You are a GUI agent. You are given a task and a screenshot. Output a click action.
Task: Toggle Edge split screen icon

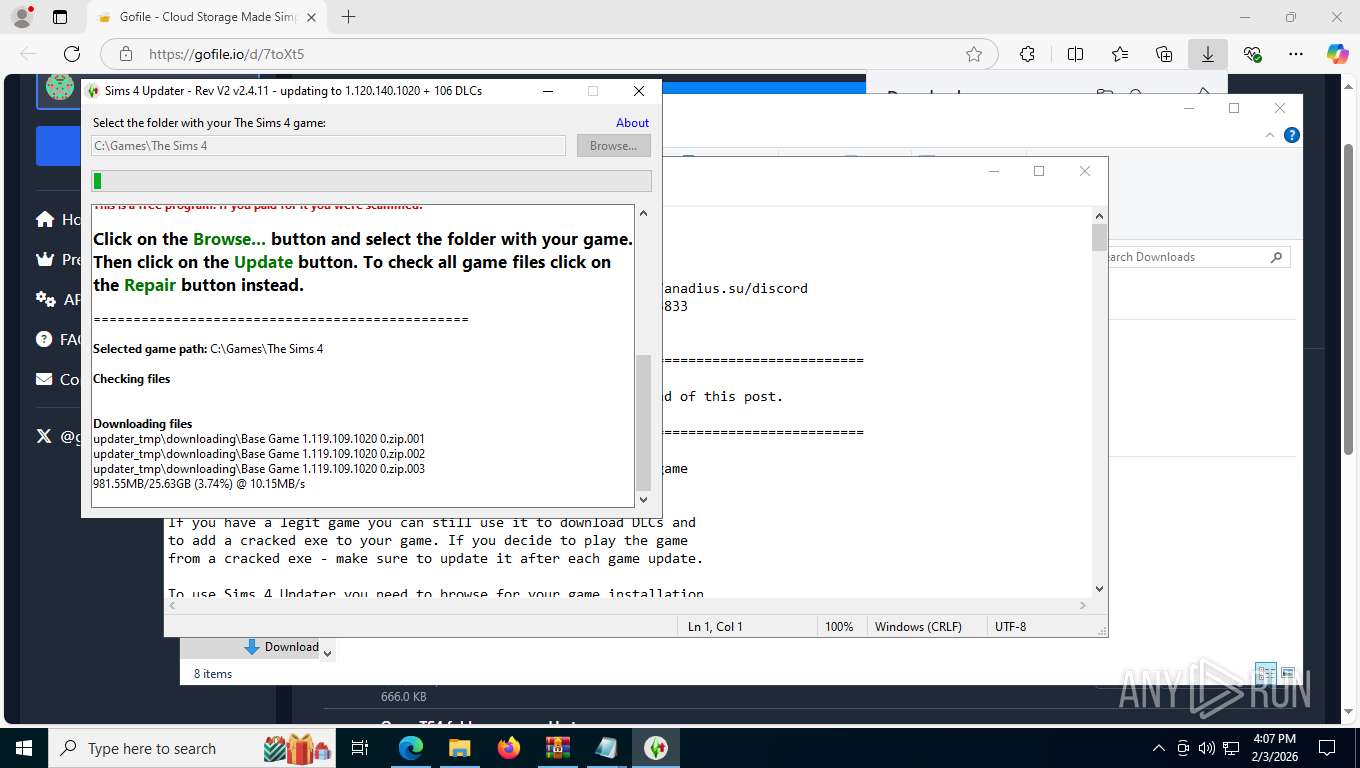1075,54
